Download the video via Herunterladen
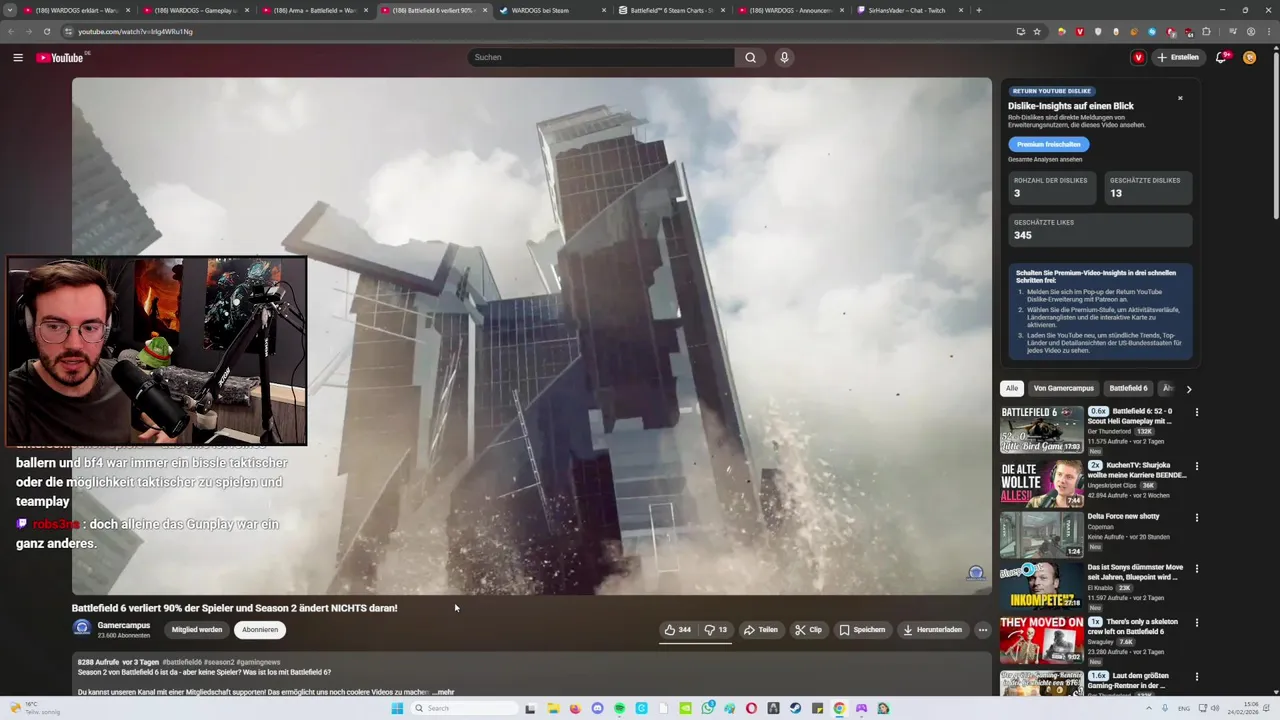Viewport: 1280px width, 720px height. coord(932,630)
